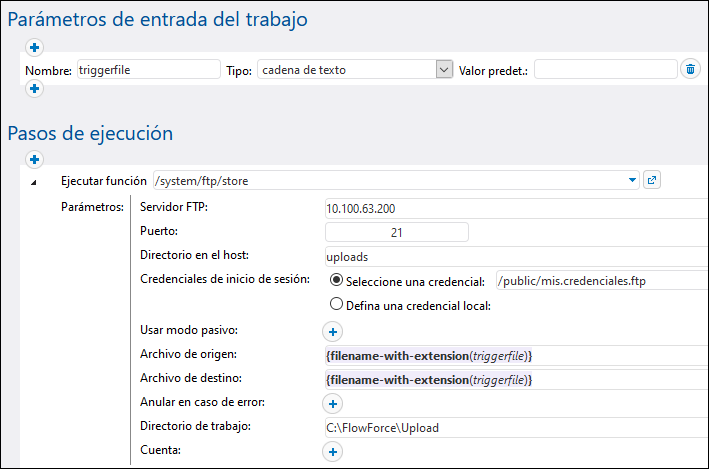Screen dimensions: 709x469
Task: Add value for Cuenta parameter
Action: [x=333, y=452]
